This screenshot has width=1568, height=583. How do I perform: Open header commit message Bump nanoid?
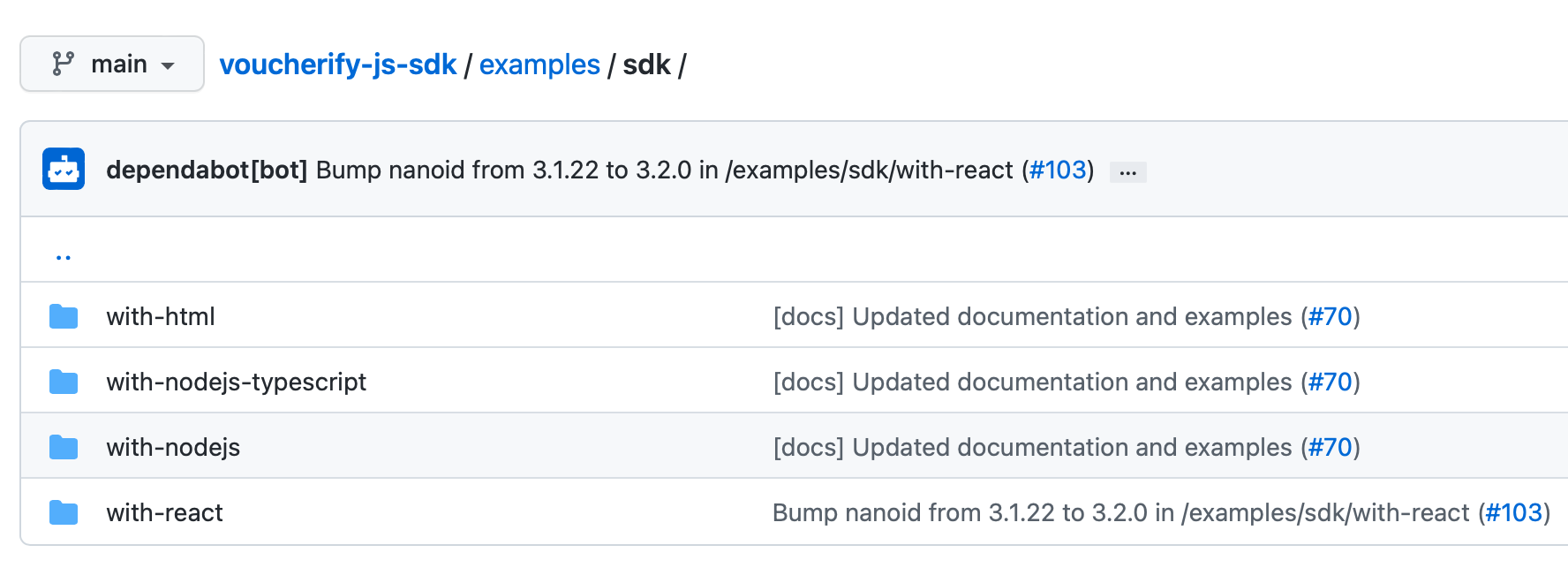click(x=664, y=170)
